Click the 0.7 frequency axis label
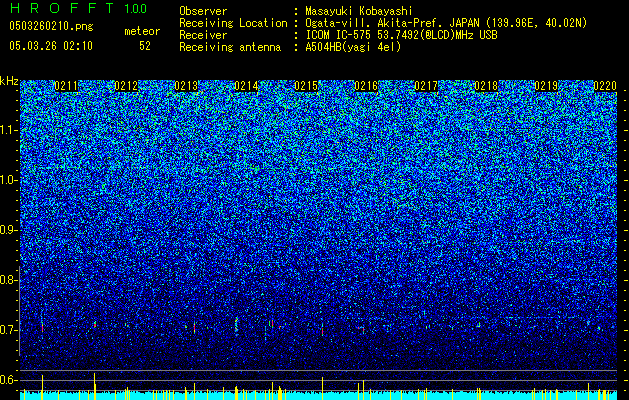Viewport: 629px width, 400px height. click(x=9, y=330)
